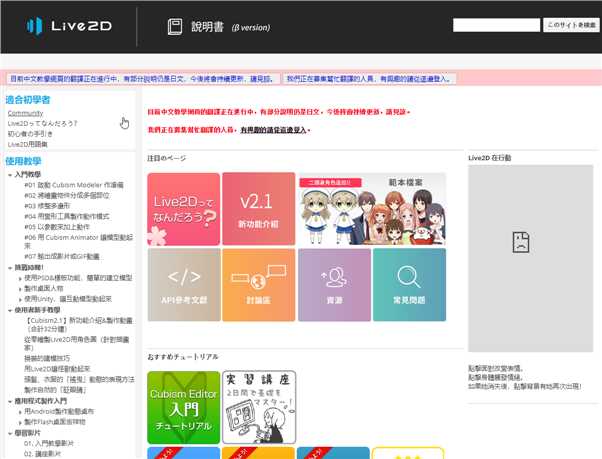Screen dimensions: 602x459
Task: Open the 使用教學 sidebar heading
Action: point(23,162)
